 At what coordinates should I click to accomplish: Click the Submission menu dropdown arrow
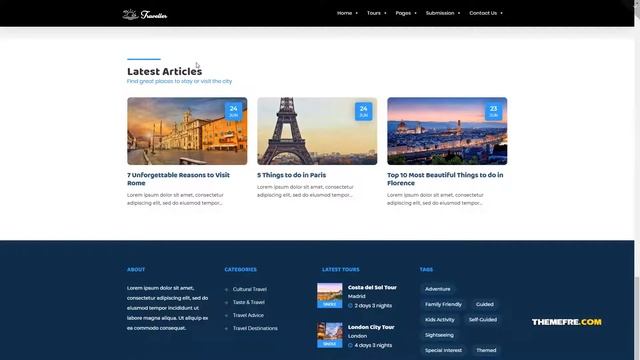(x=459, y=13)
